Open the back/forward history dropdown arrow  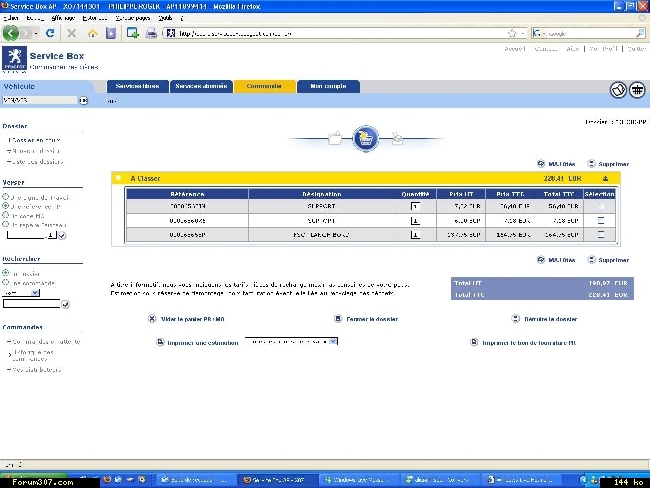[36, 33]
